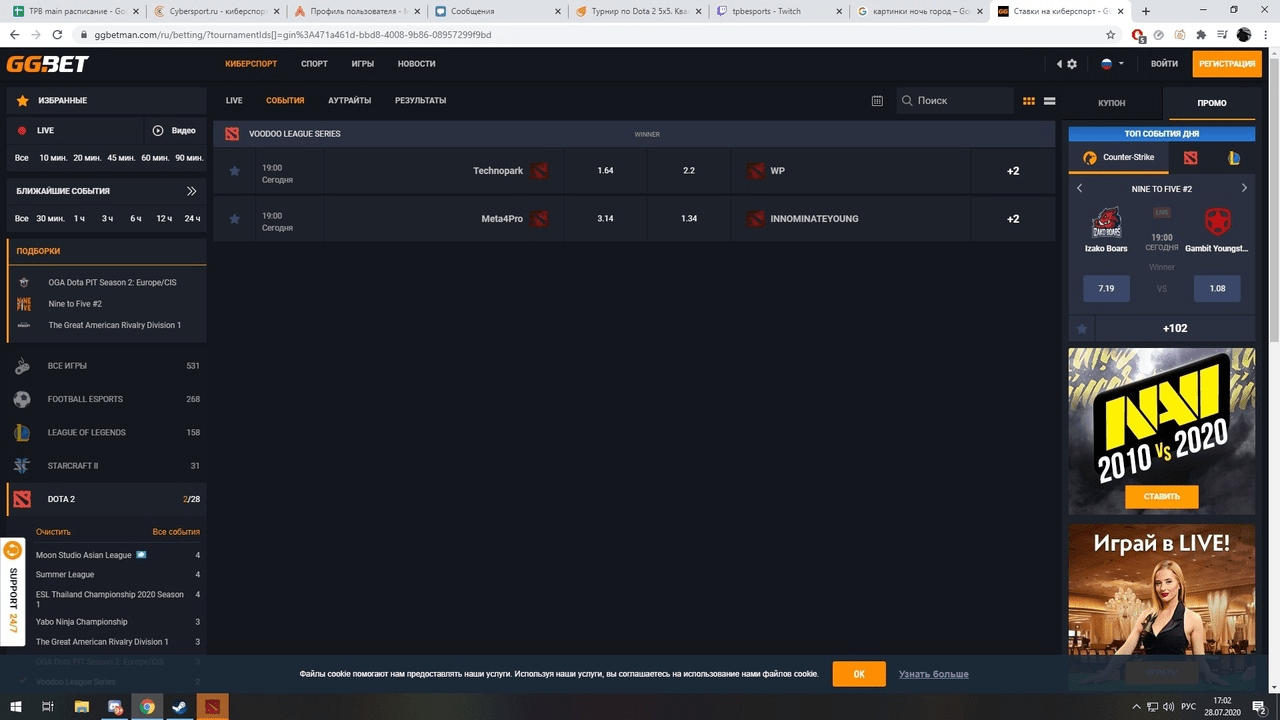The height and width of the screenshot is (720, 1280).
Task: Go to previous top event arrow
Action: [1080, 188]
